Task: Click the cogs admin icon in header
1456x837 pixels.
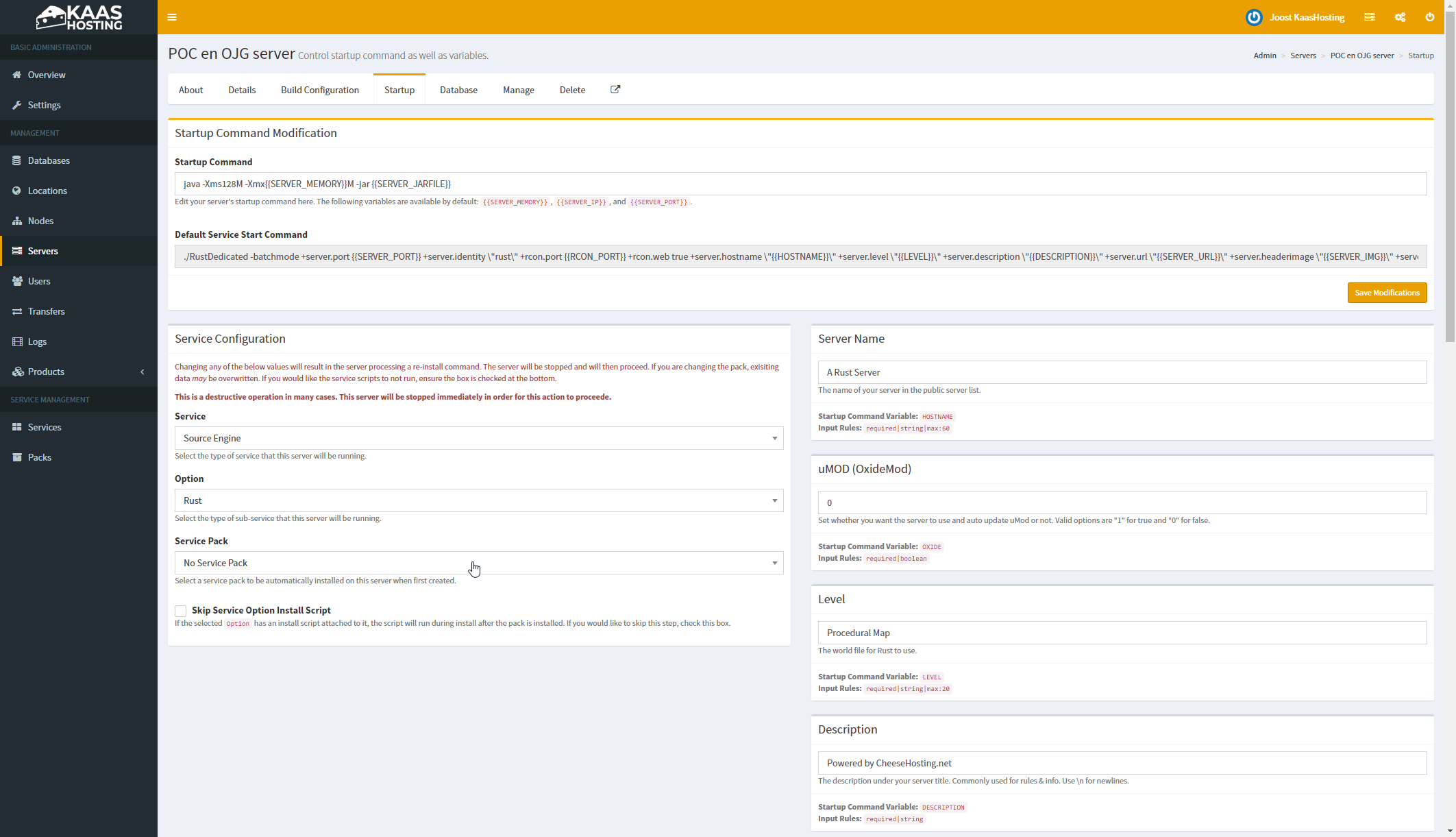Action: pyautogui.click(x=1400, y=17)
